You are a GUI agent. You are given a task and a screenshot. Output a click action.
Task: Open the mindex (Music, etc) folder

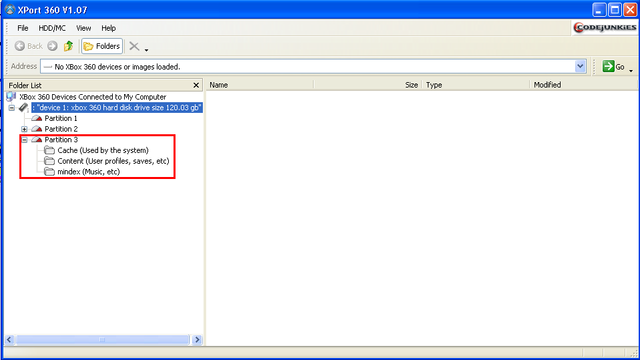click(x=89, y=171)
